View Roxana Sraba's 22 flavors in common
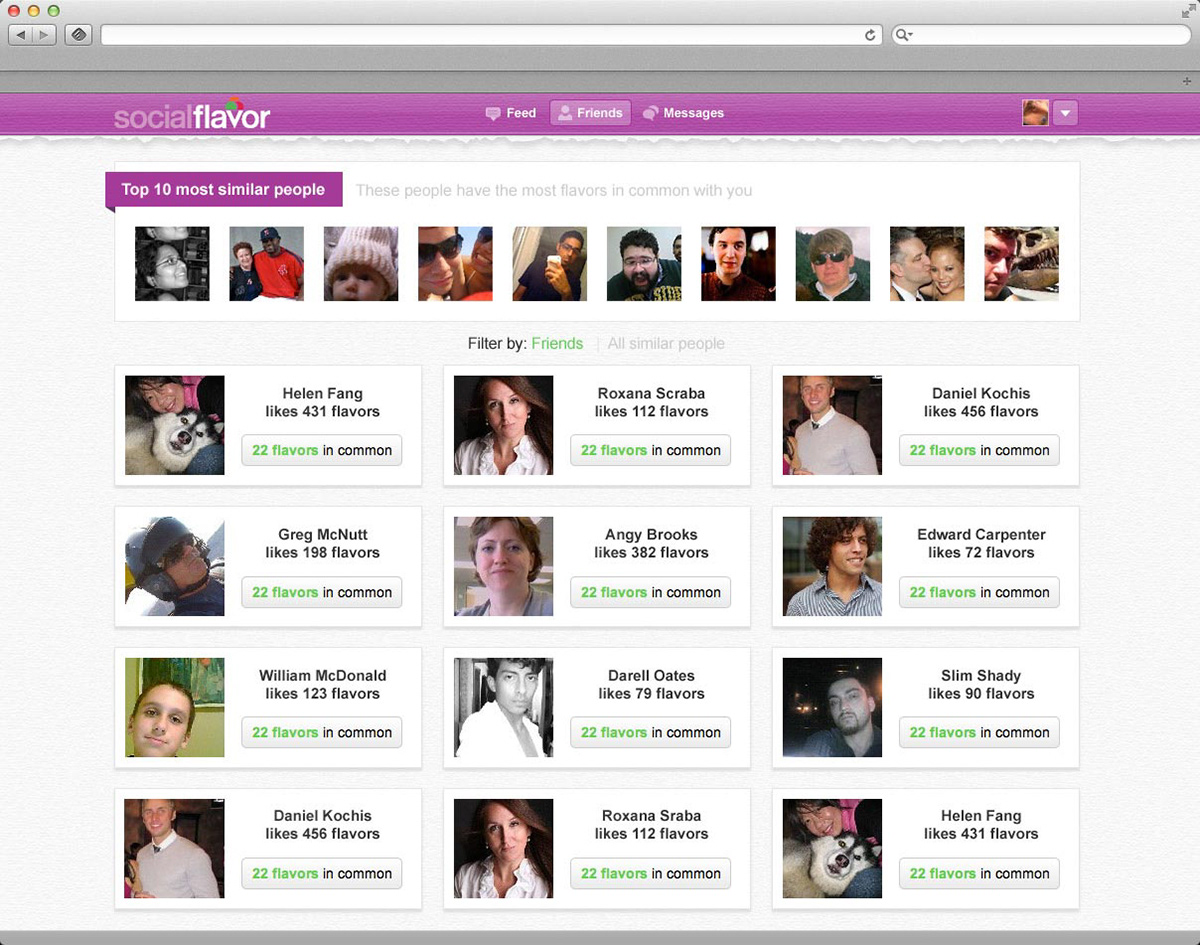The width and height of the screenshot is (1200, 945). tap(651, 873)
